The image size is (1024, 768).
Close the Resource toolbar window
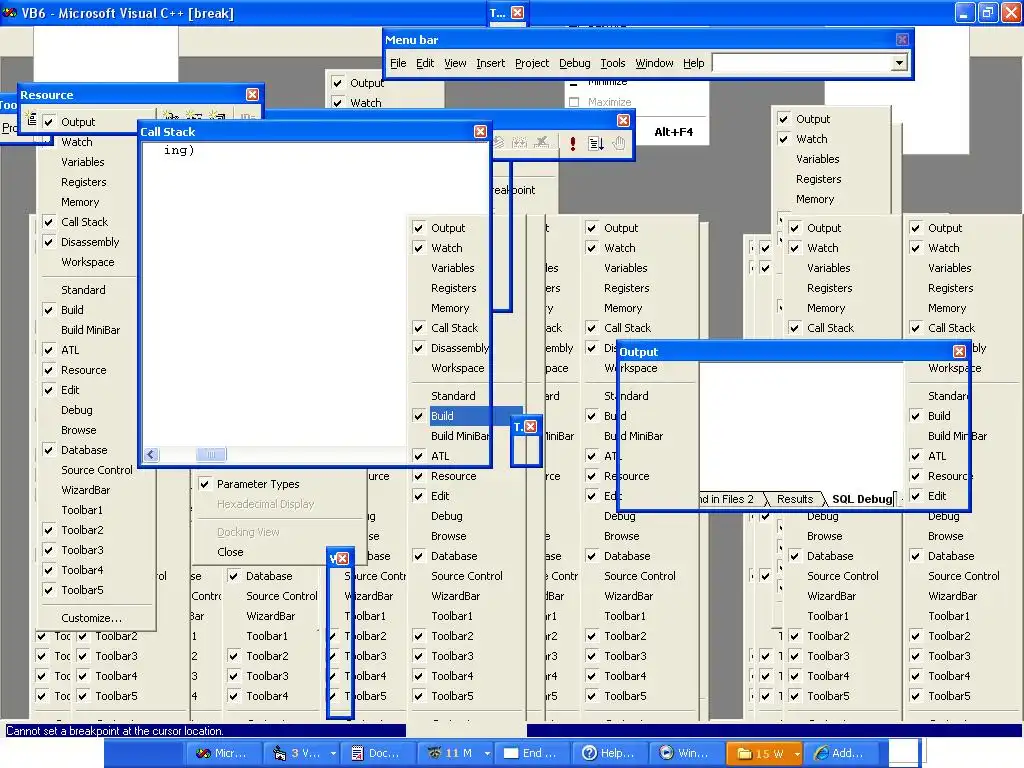[252, 95]
